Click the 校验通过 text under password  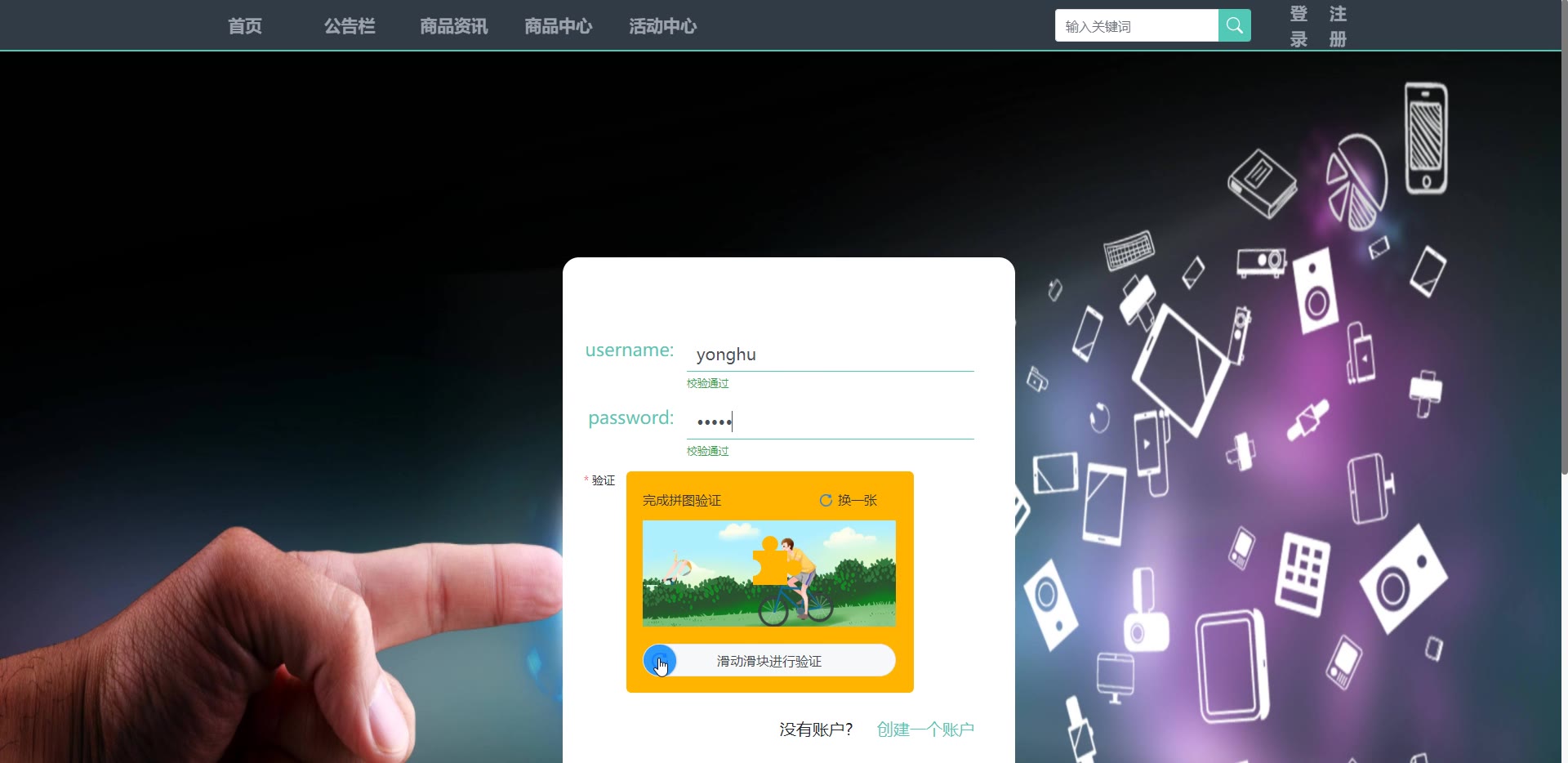click(x=707, y=451)
